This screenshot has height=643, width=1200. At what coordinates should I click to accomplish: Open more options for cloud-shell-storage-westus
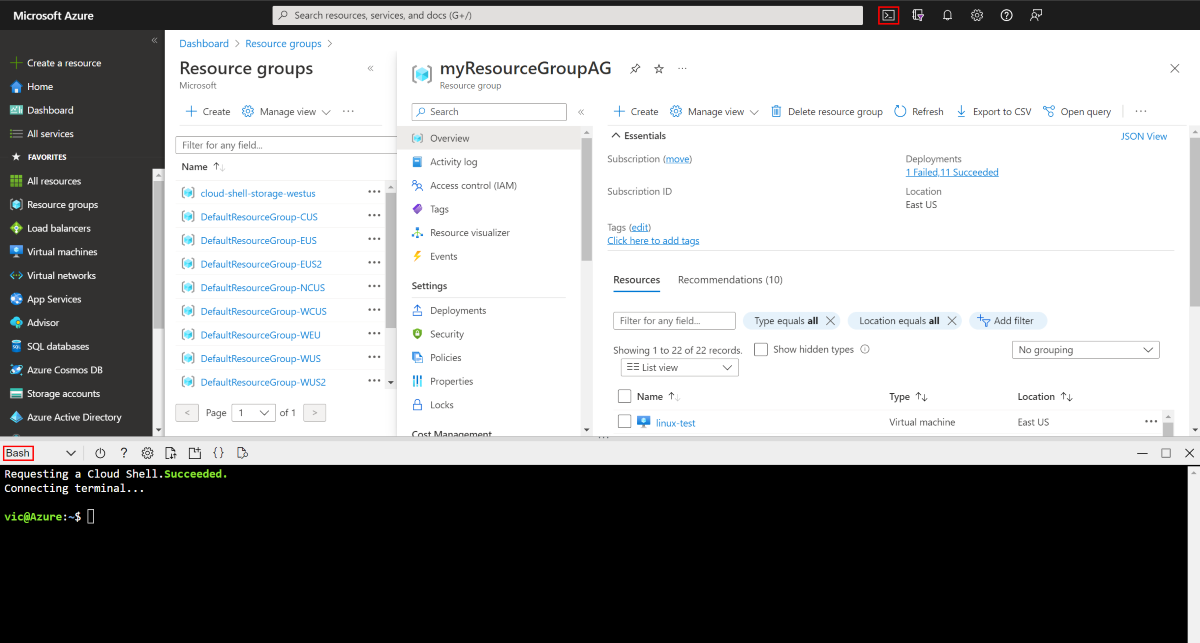pyautogui.click(x=374, y=193)
